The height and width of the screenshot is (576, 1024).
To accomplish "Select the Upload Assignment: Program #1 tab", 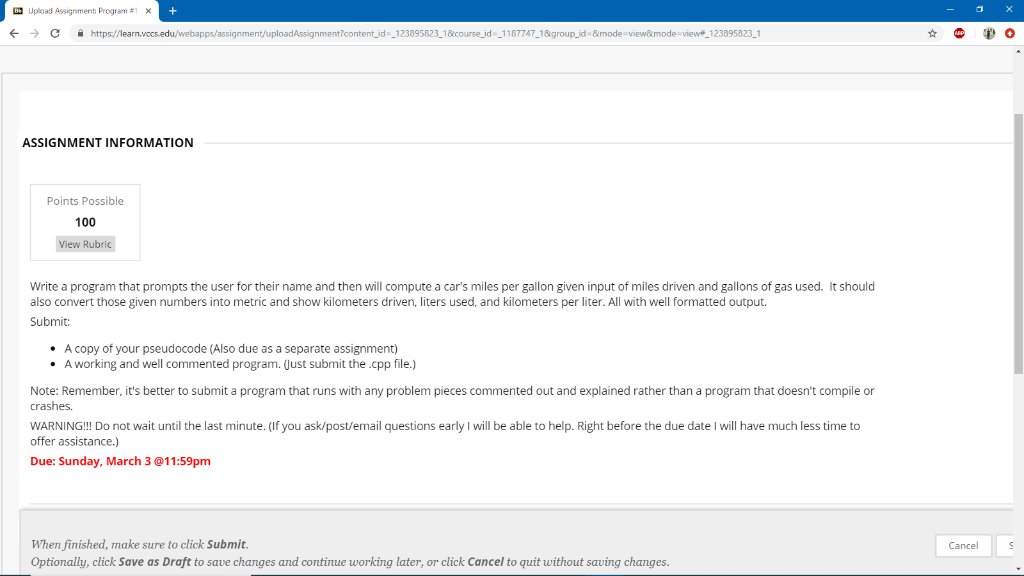I will 82,10.
